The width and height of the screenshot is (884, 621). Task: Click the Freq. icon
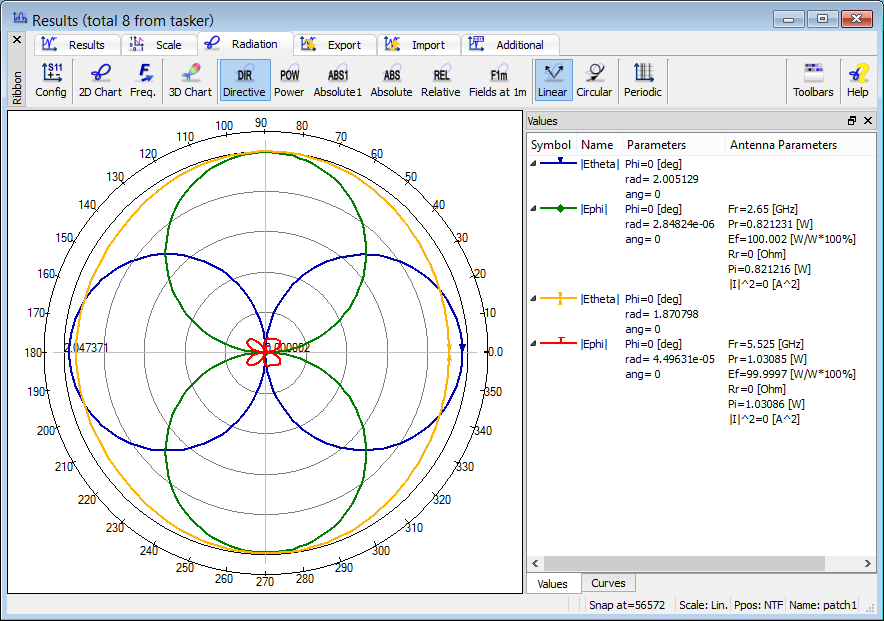click(143, 81)
